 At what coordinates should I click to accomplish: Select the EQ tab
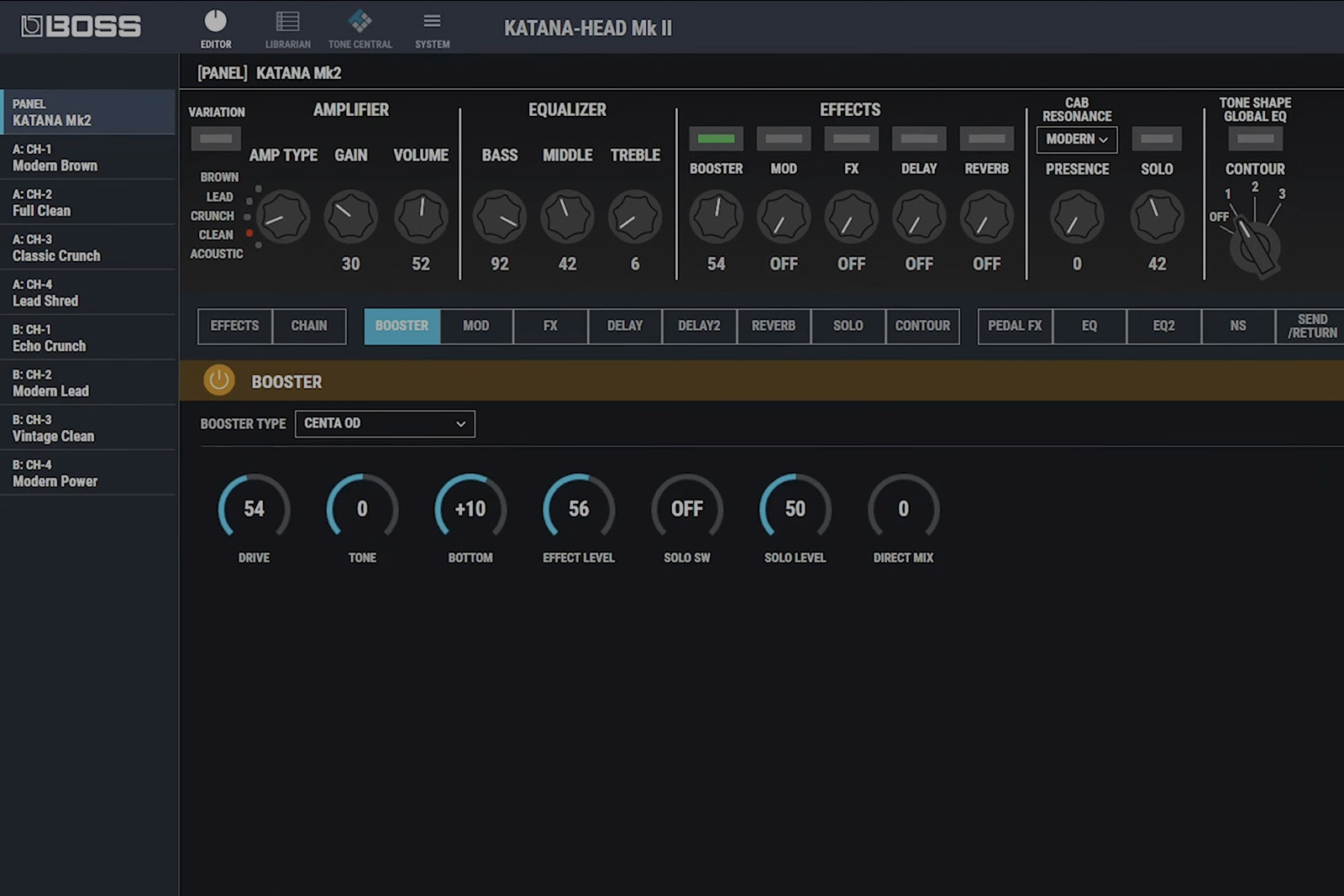coord(1089,326)
